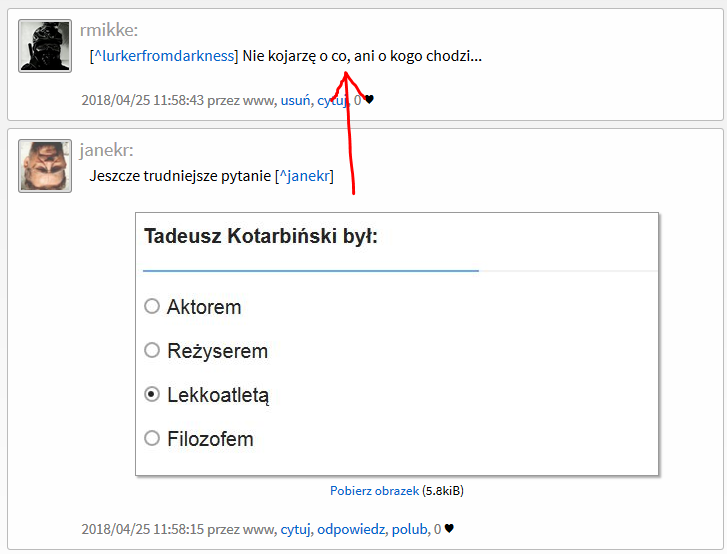
Task: Click odpowiedz to reply to janekr
Action: [x=351, y=529]
